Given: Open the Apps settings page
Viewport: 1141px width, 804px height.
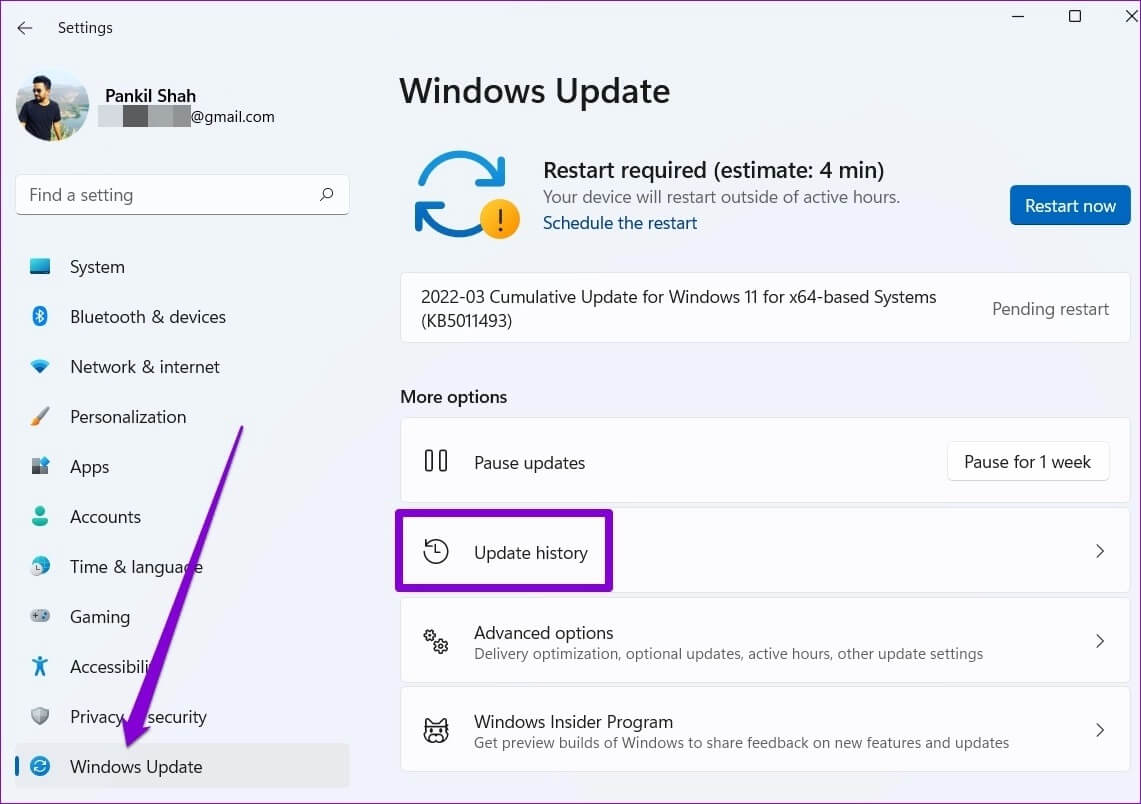Looking at the screenshot, I should point(182,467).
